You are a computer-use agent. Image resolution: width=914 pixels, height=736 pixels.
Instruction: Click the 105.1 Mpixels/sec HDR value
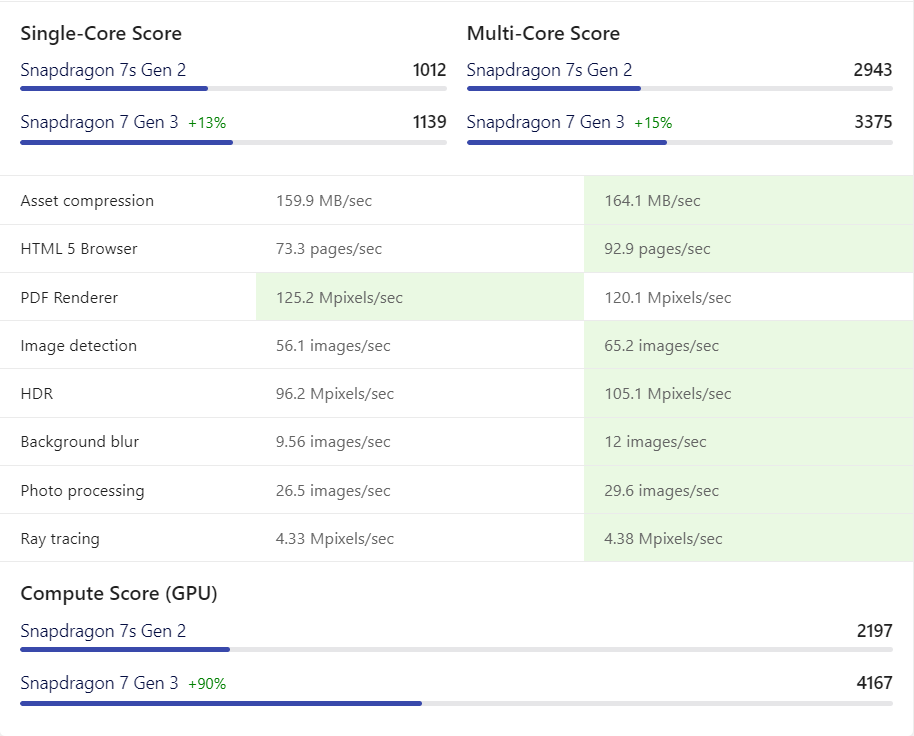(667, 394)
